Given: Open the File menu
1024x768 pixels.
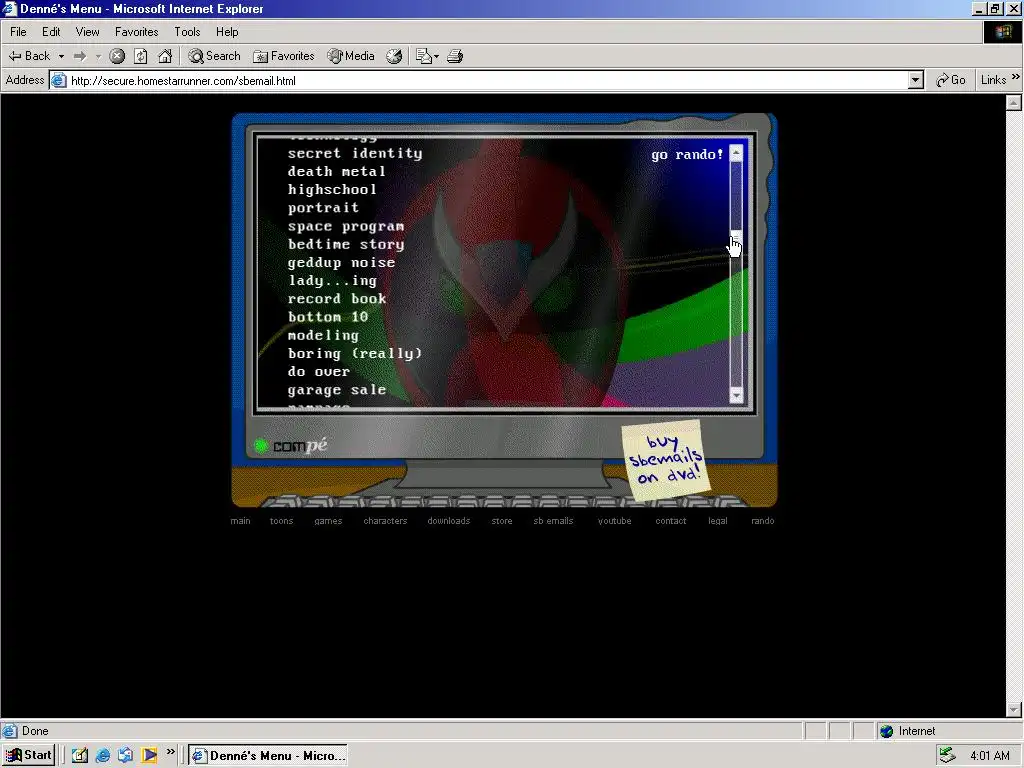Looking at the screenshot, I should tap(18, 31).
